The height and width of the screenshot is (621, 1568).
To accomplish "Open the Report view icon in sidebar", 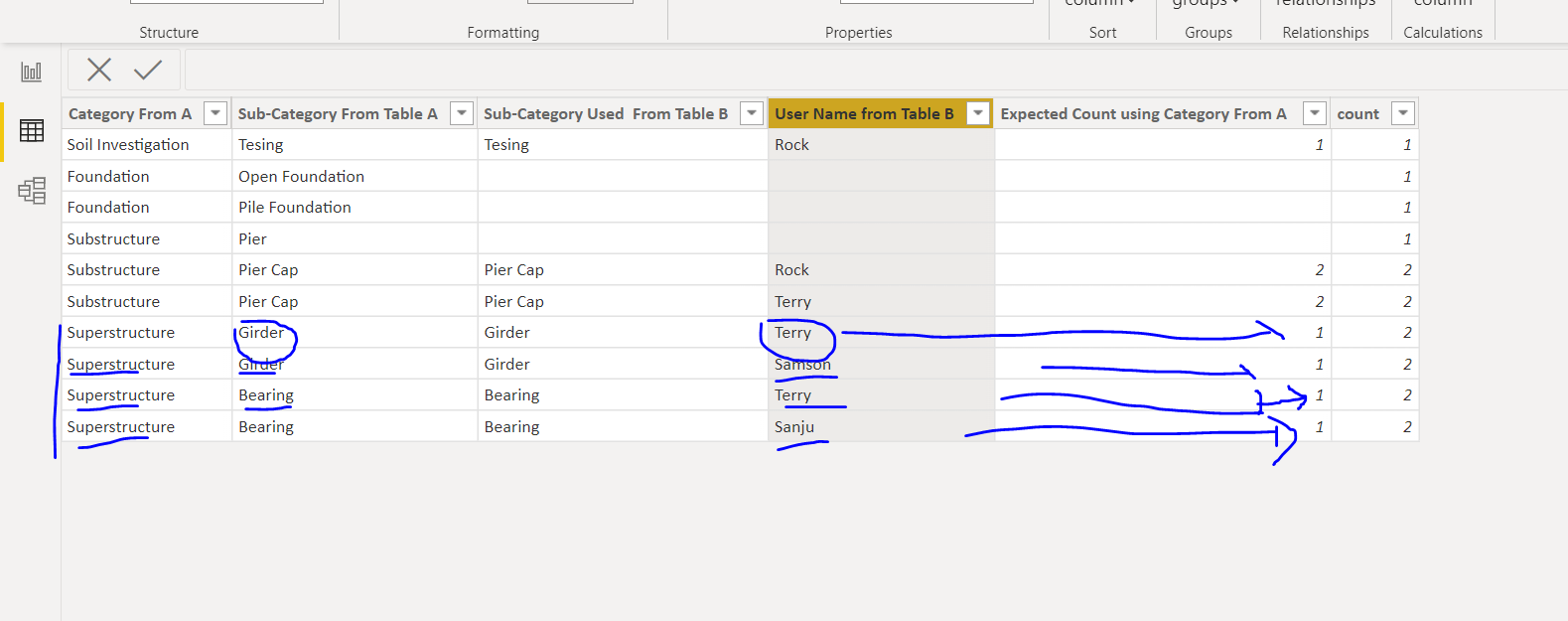I will (32, 72).
